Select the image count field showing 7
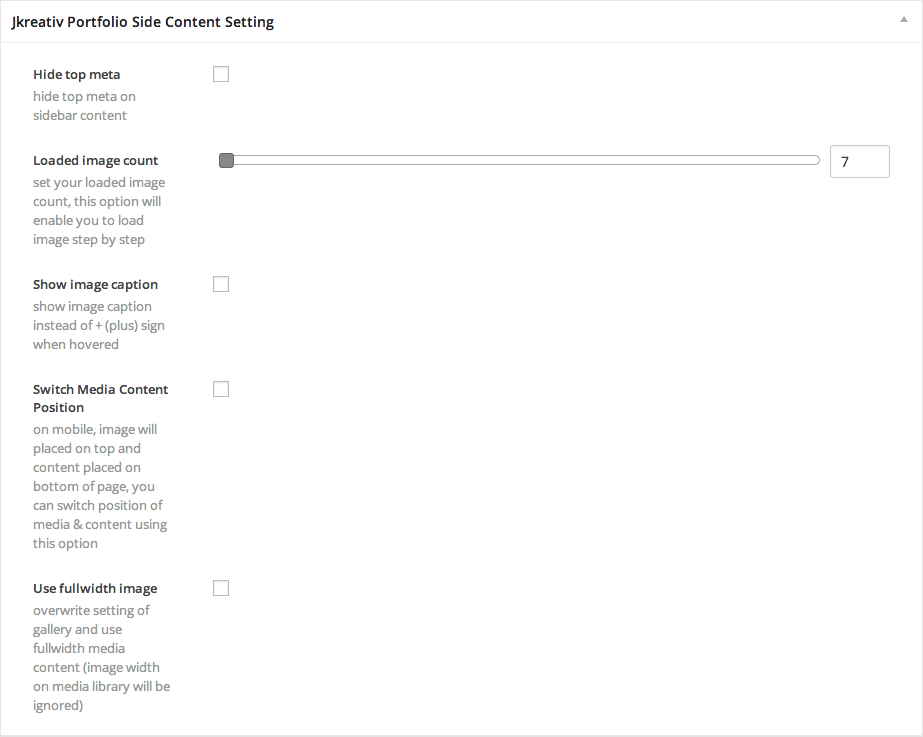 859,161
